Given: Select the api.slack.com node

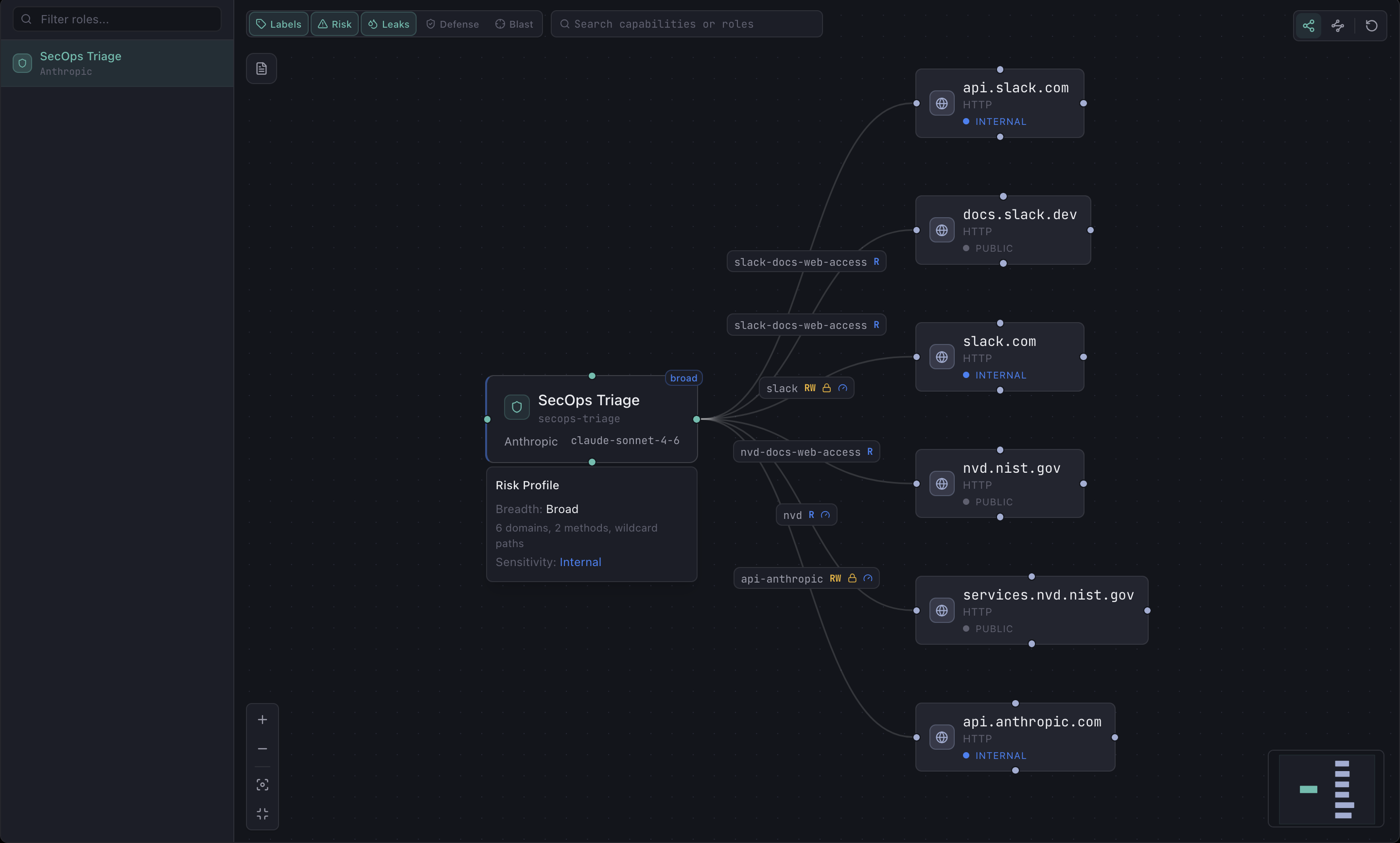Looking at the screenshot, I should pyautogui.click(x=999, y=103).
